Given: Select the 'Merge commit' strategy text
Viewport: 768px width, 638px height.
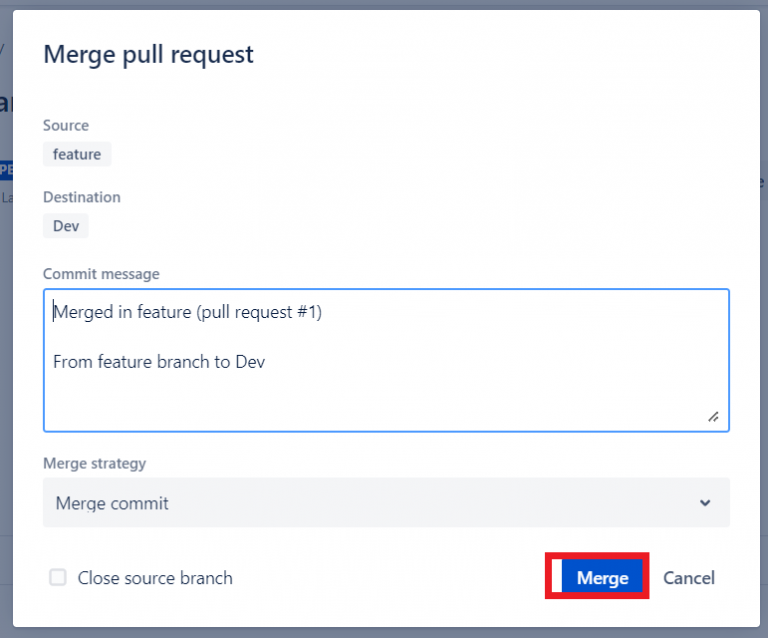Looking at the screenshot, I should [112, 503].
